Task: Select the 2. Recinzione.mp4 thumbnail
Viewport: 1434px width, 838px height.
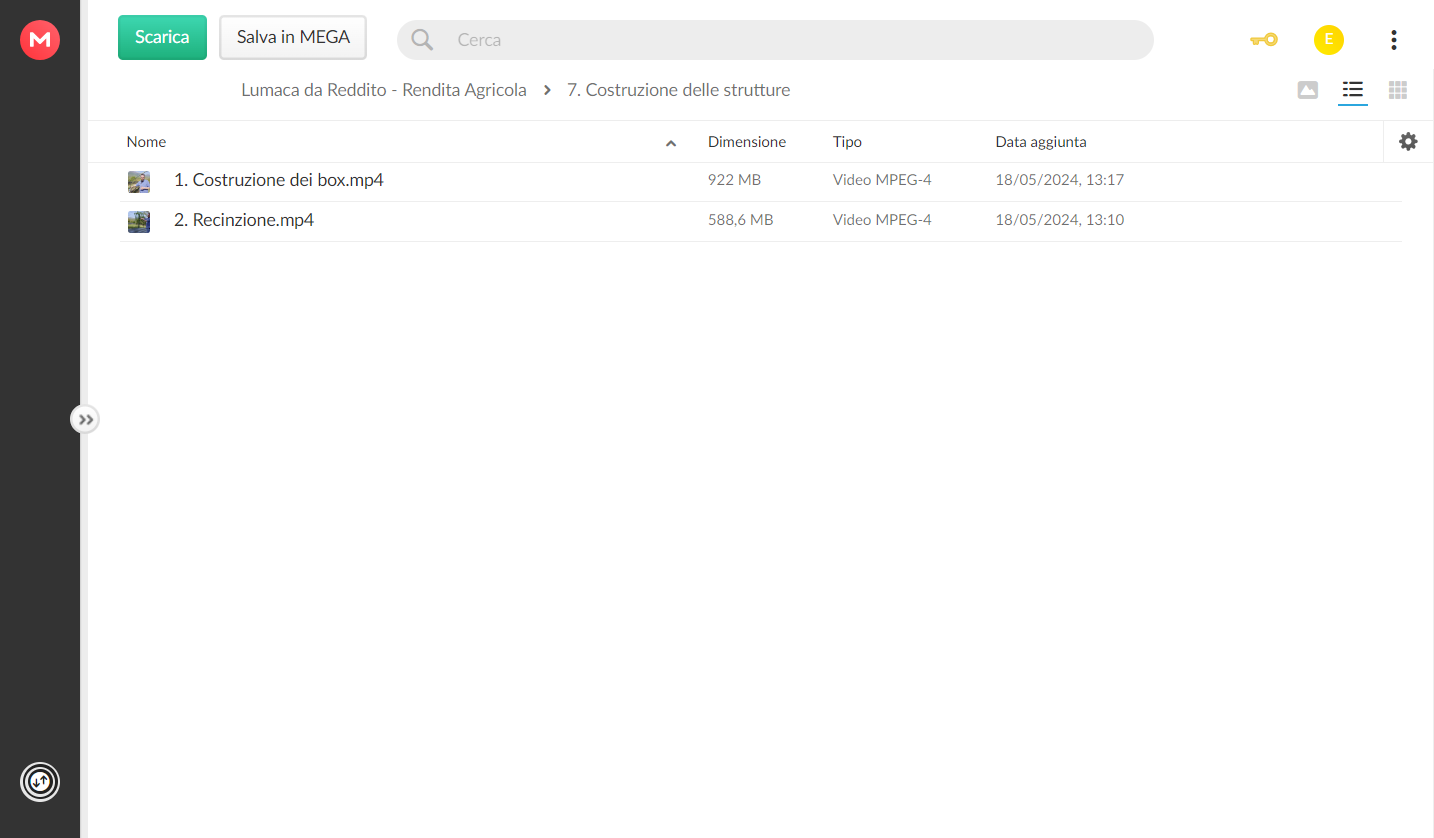Action: [x=139, y=221]
